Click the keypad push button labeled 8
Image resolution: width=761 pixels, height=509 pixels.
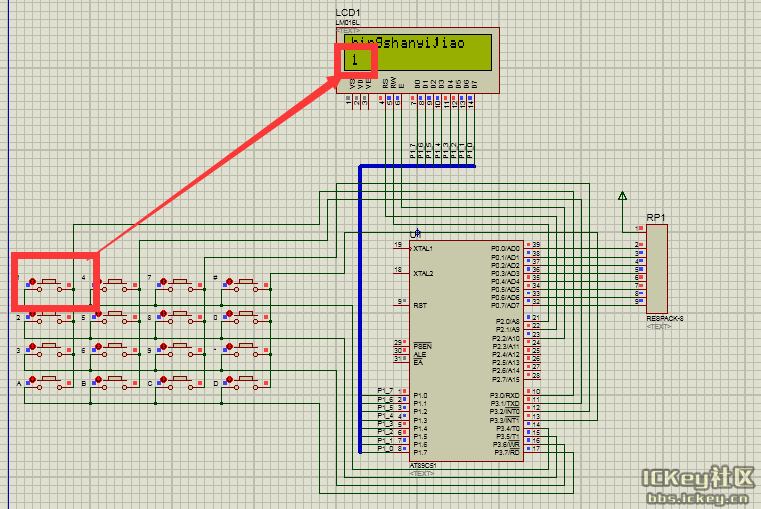pos(181,317)
